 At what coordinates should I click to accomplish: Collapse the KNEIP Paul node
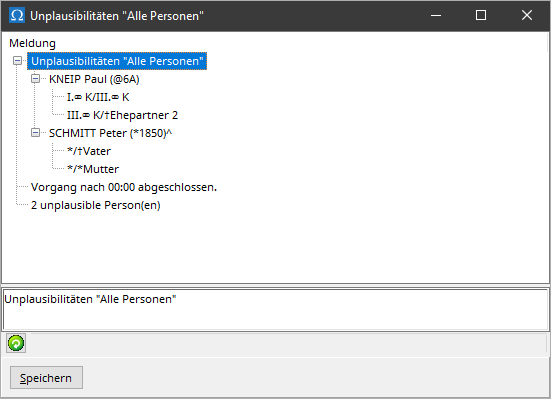35,79
